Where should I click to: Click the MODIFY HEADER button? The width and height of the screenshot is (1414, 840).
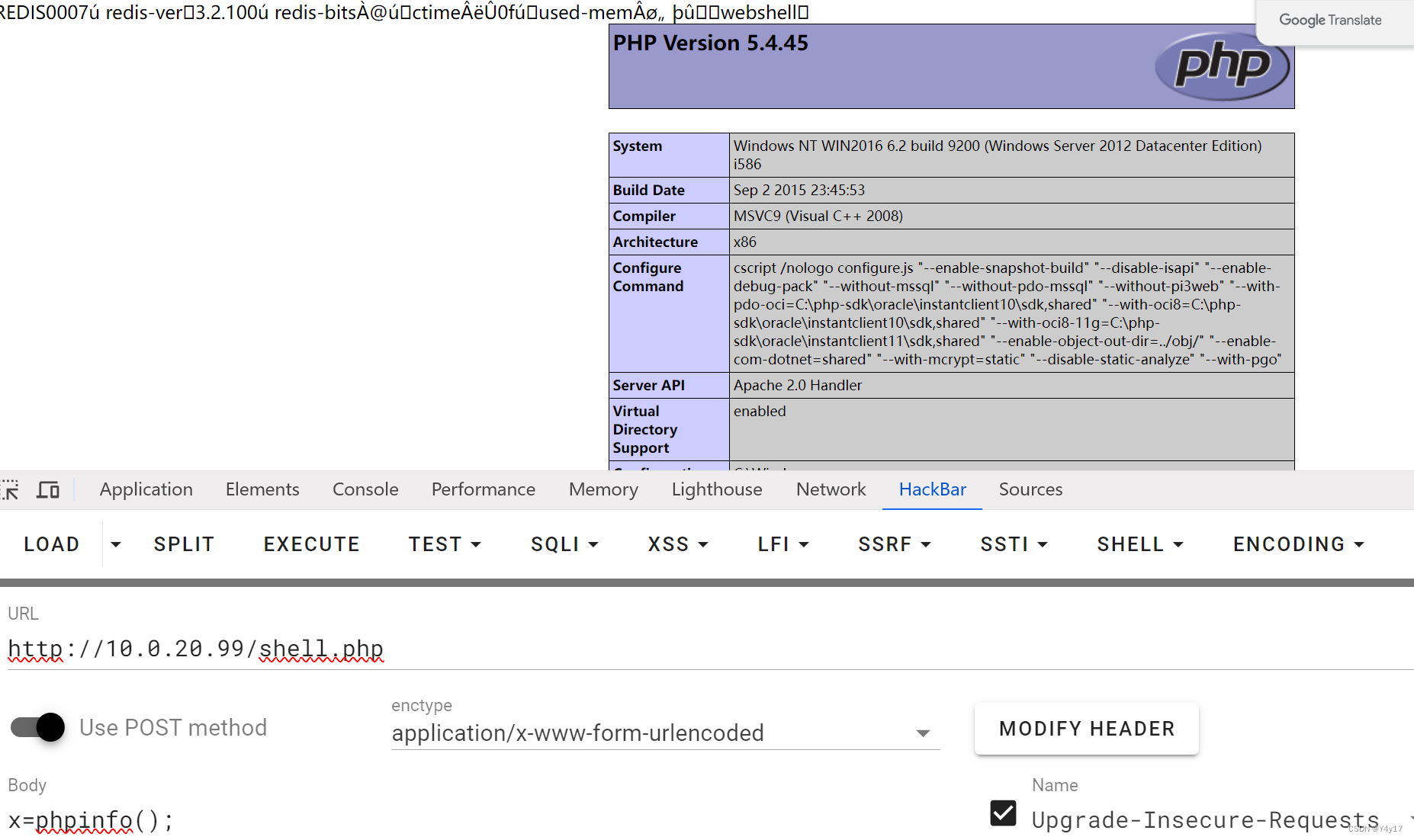coord(1087,729)
